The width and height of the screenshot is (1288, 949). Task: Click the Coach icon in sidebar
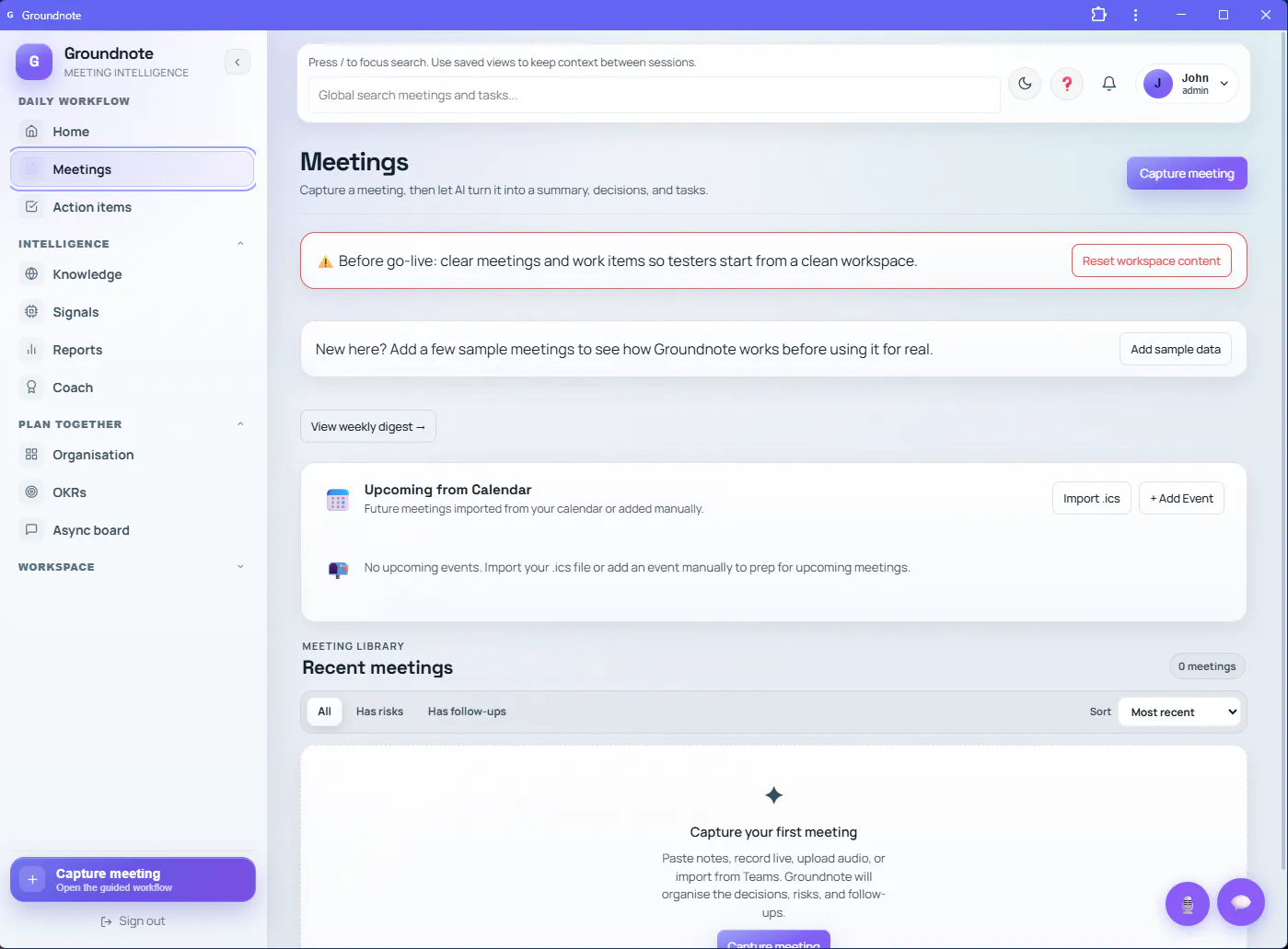coord(32,387)
